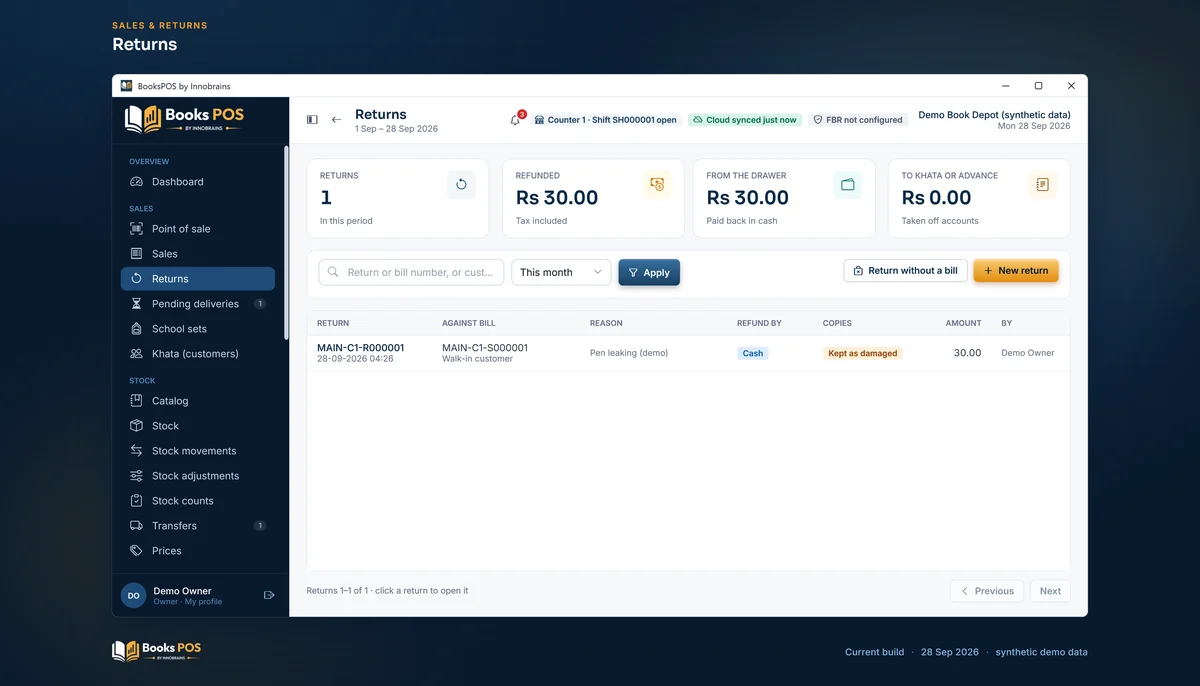
Task: Click the Transfers truck icon
Action: click(137, 526)
